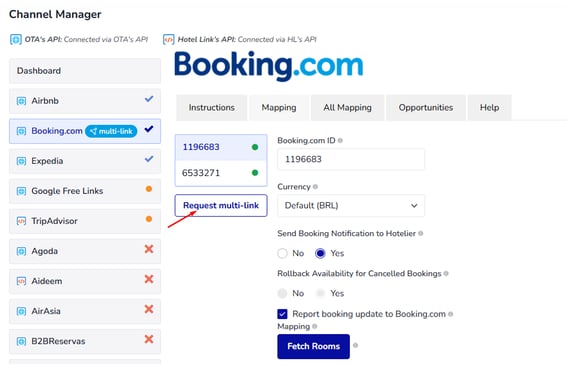Image resolution: width=567 pixels, height=366 pixels.
Task: Click the Google Free Links API icon
Action: tap(21, 191)
